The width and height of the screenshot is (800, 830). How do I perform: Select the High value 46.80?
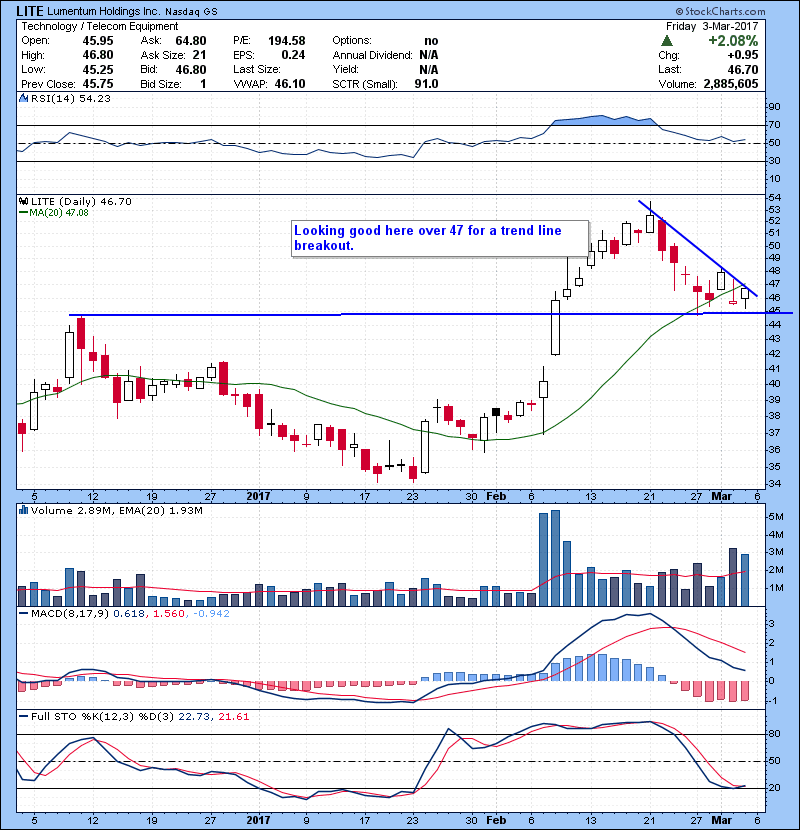(x=98, y=55)
